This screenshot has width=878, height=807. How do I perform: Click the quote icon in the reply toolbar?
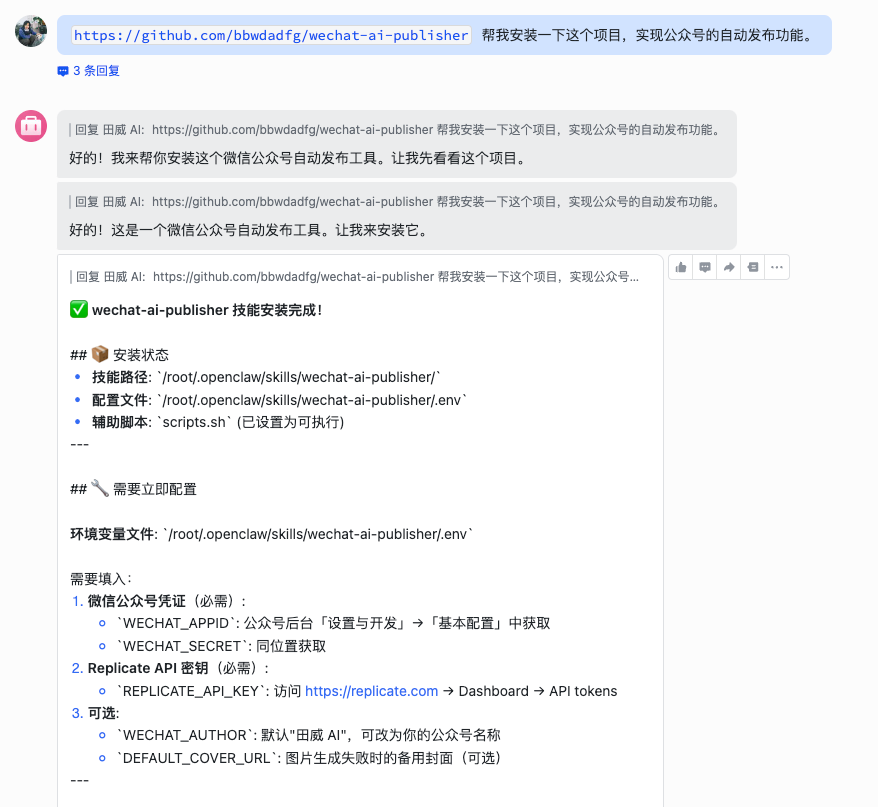pos(753,267)
